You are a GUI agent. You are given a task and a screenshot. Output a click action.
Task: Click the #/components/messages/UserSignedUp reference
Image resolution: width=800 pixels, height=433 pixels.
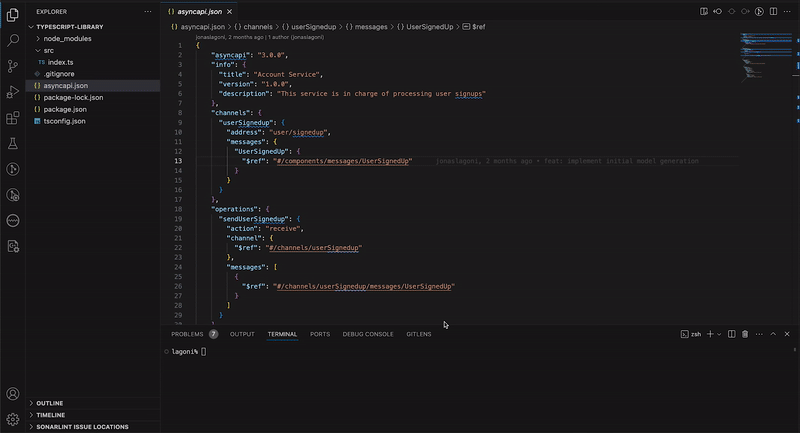click(343, 161)
